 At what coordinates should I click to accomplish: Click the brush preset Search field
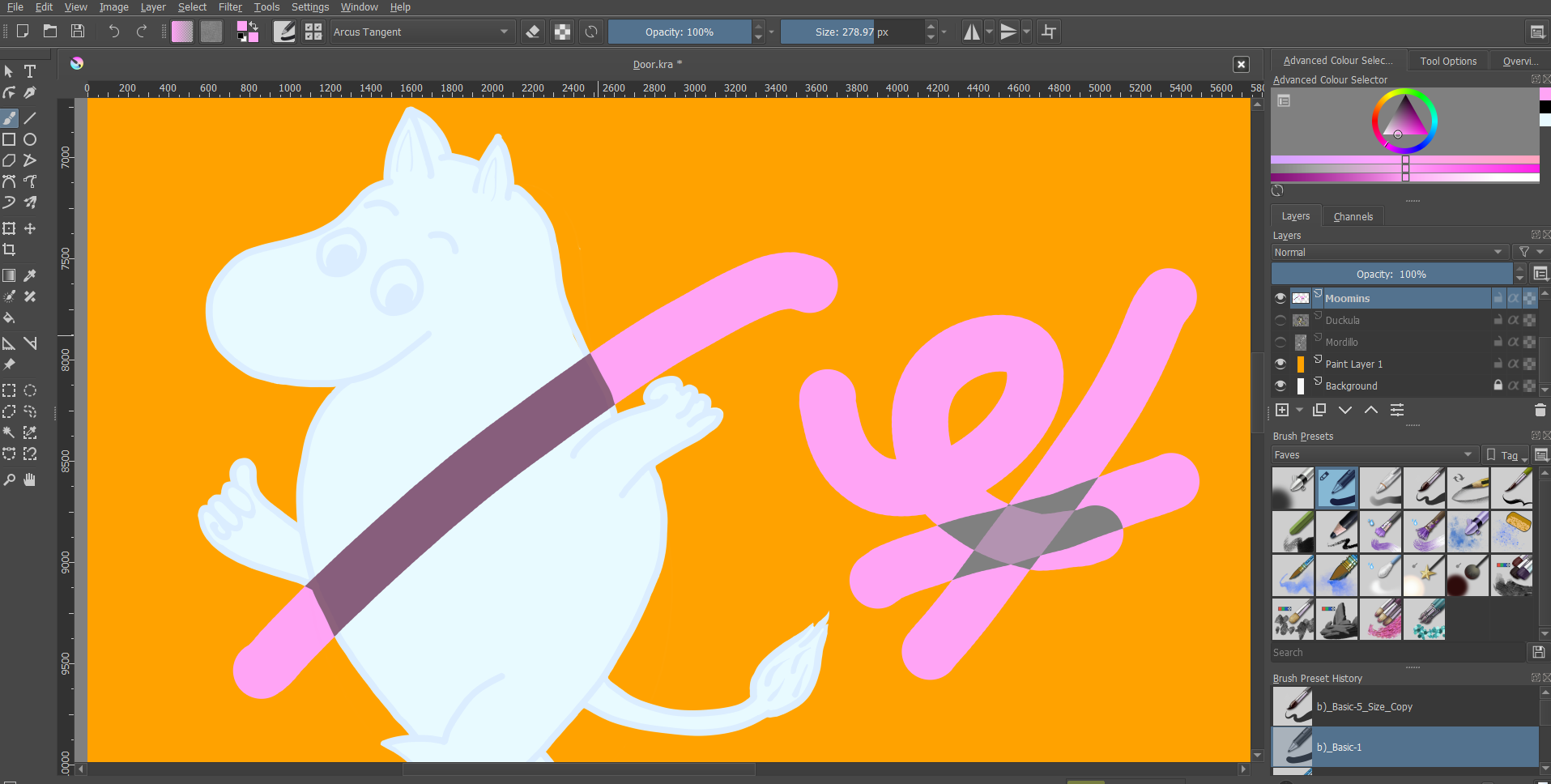1398,653
